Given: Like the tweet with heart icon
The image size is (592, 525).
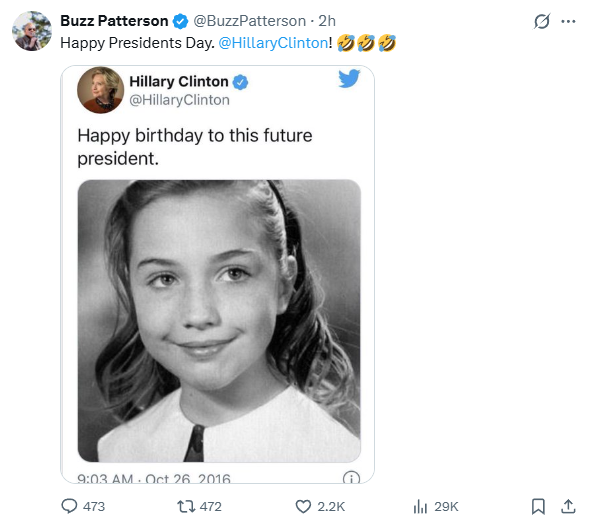Looking at the screenshot, I should 303,507.
